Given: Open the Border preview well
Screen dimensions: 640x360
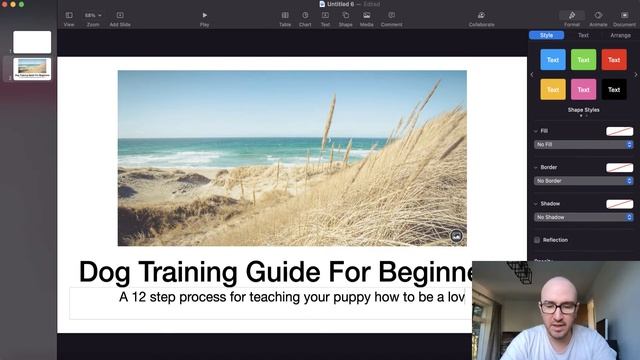Looking at the screenshot, I should [x=620, y=167].
